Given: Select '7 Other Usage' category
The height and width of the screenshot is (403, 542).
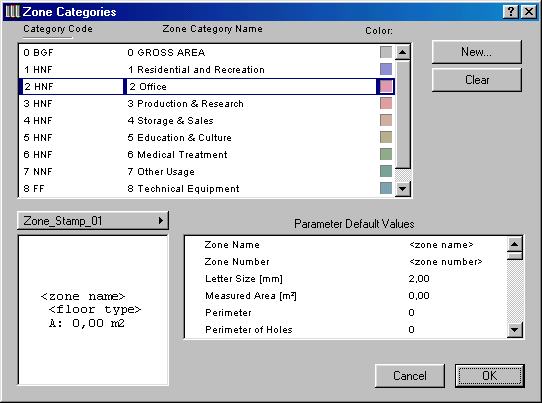Looking at the screenshot, I should tap(206, 171).
